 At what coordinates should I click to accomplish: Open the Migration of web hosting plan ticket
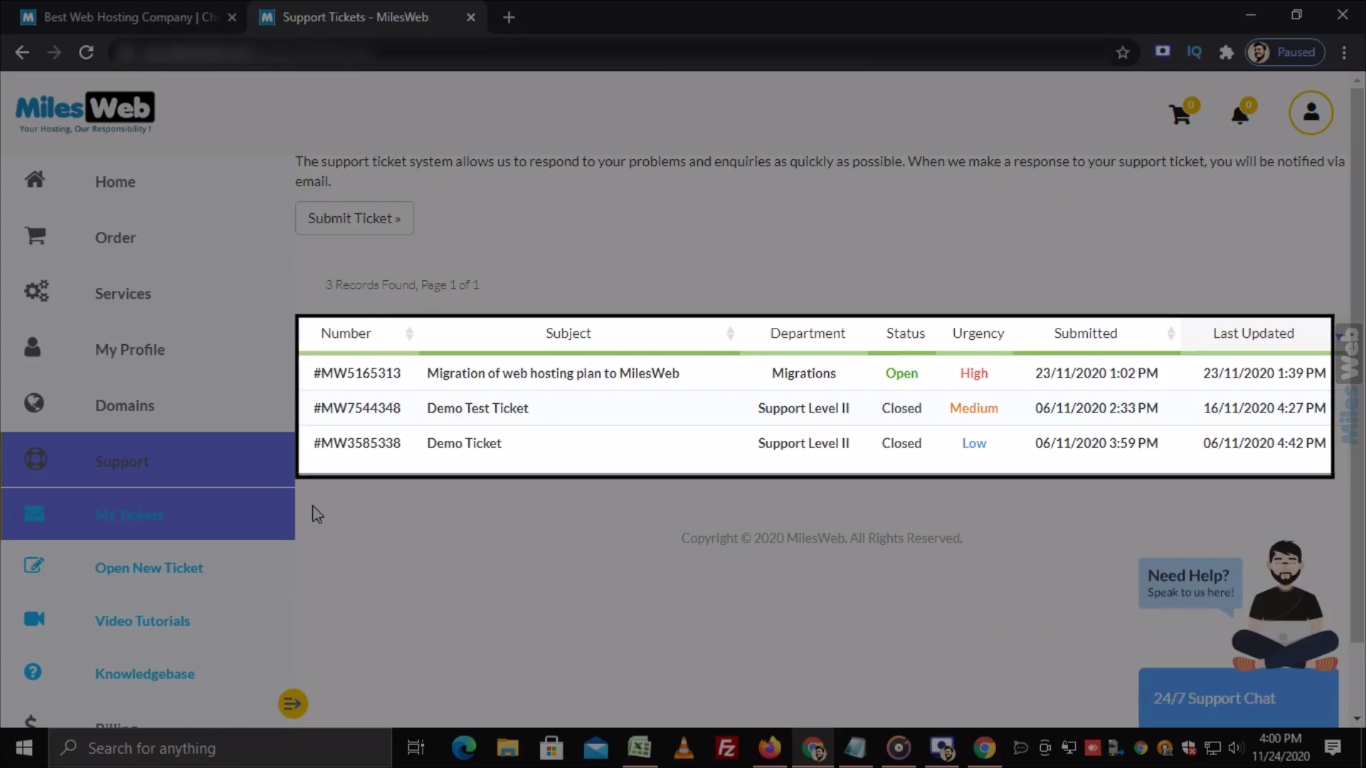[x=553, y=373]
